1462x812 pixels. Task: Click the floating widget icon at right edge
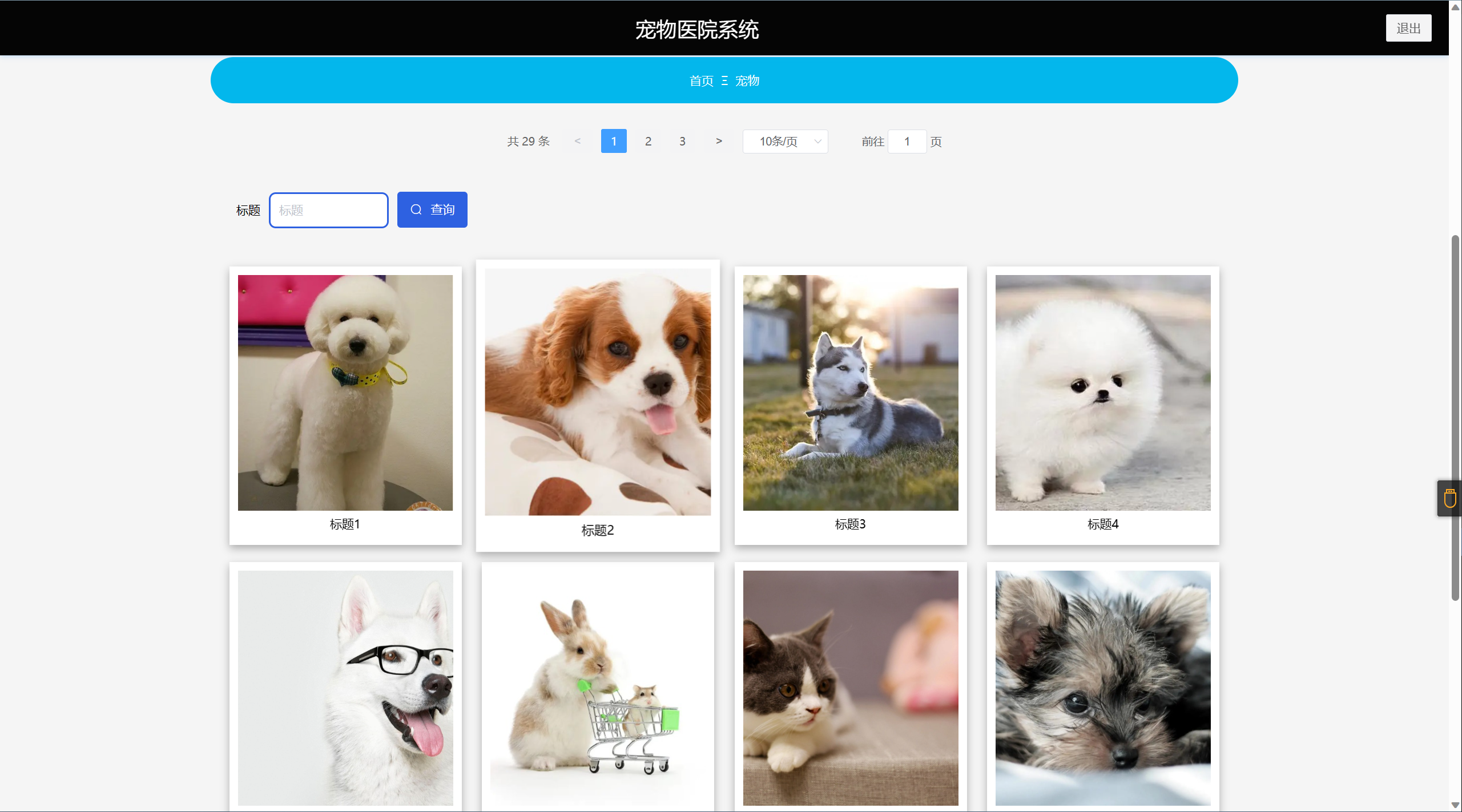(1450, 498)
